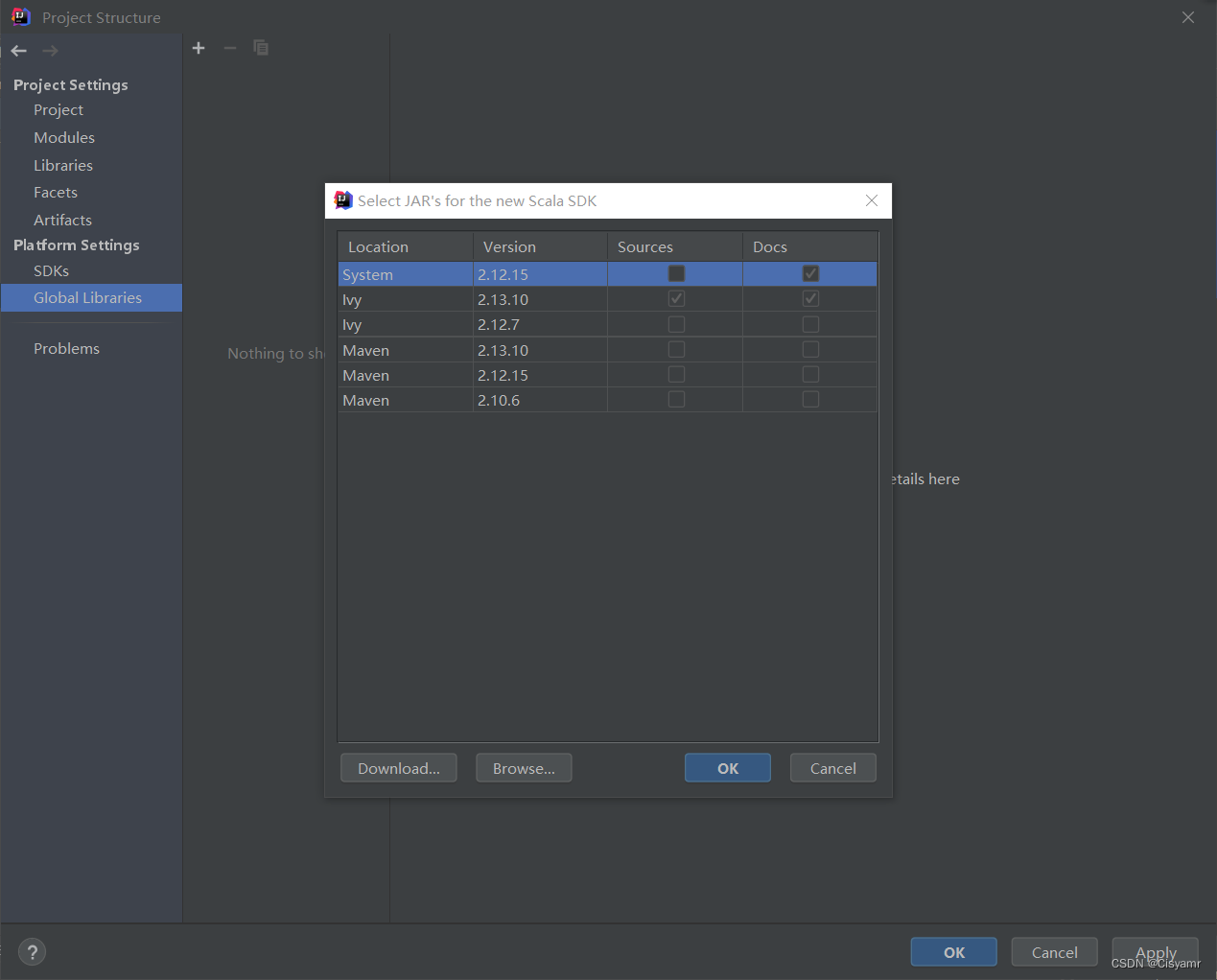
Task: Select the Ivy row with version 2.13.10
Action: coord(608,299)
